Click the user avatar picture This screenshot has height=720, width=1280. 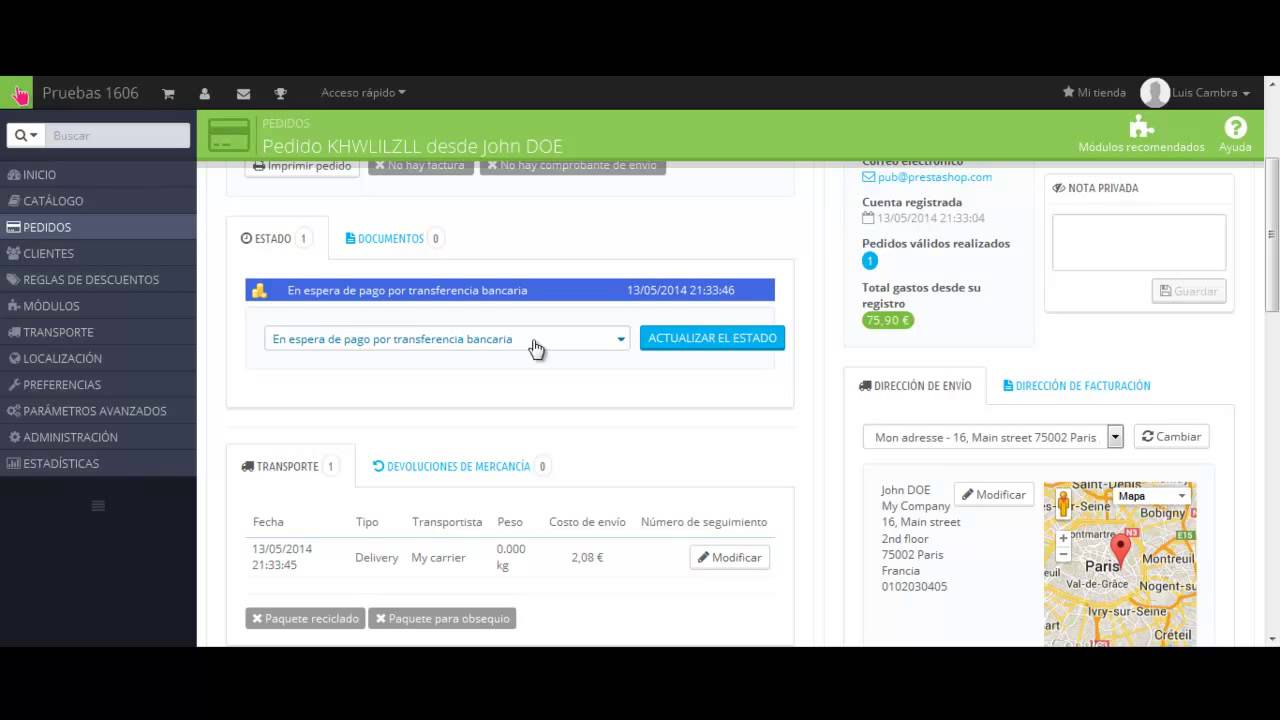coord(1155,93)
